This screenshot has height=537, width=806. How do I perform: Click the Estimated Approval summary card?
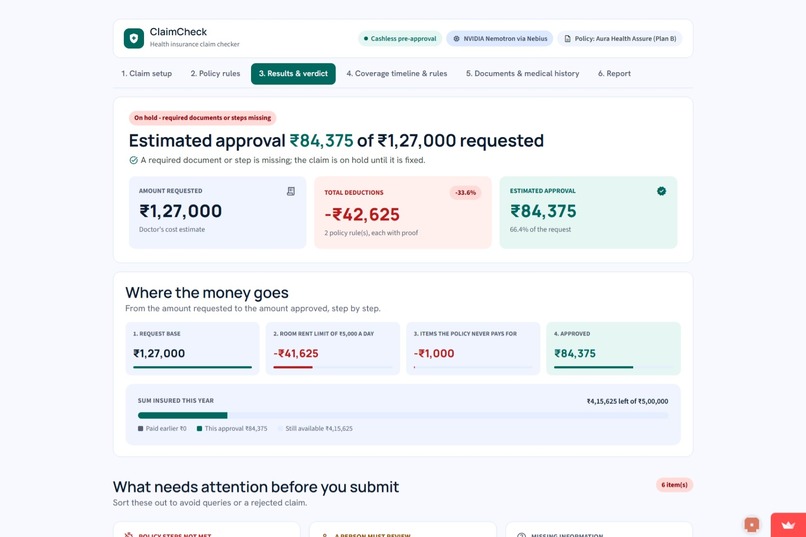[x=589, y=213]
